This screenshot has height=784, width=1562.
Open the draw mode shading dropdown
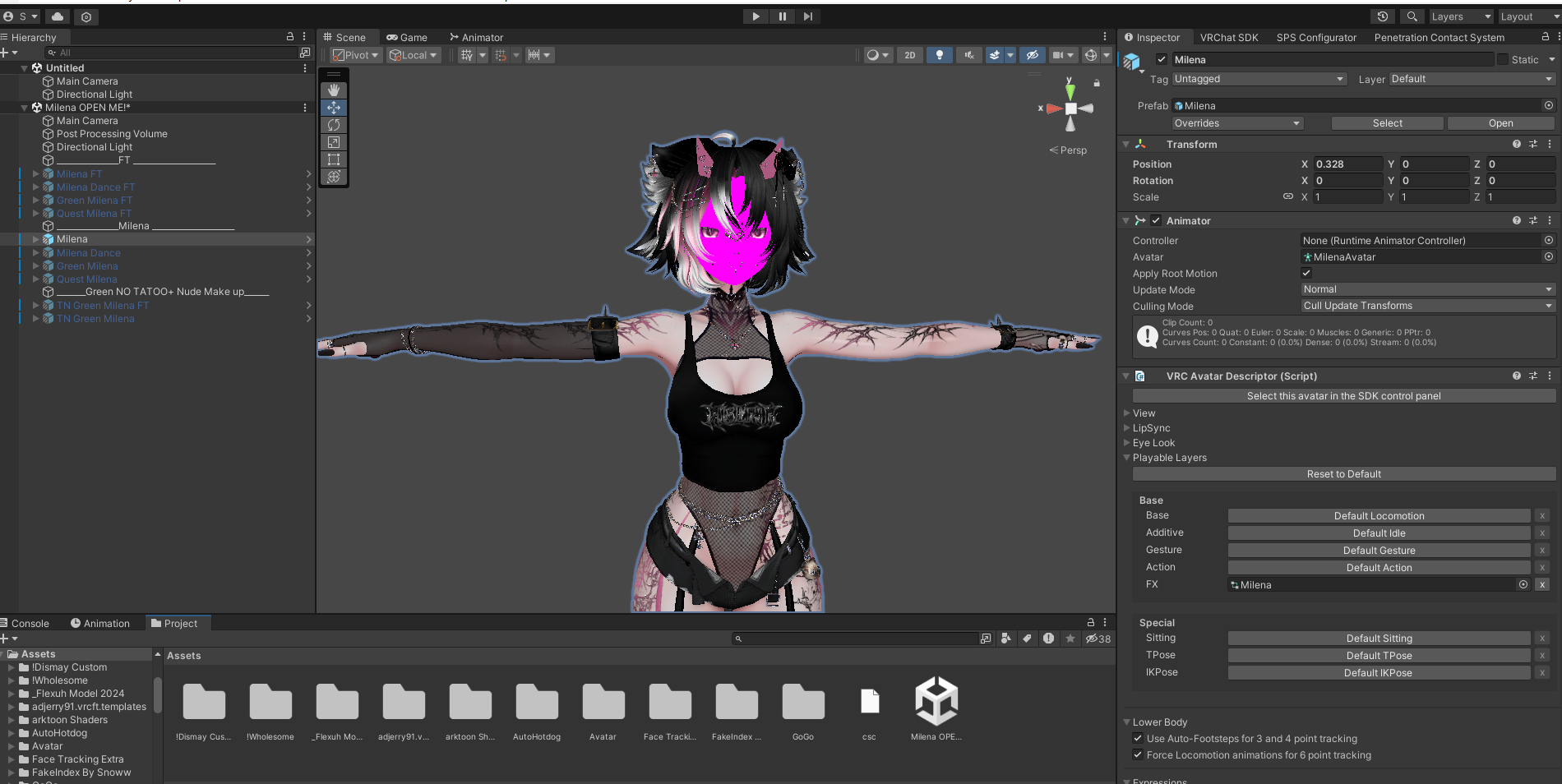click(x=878, y=55)
